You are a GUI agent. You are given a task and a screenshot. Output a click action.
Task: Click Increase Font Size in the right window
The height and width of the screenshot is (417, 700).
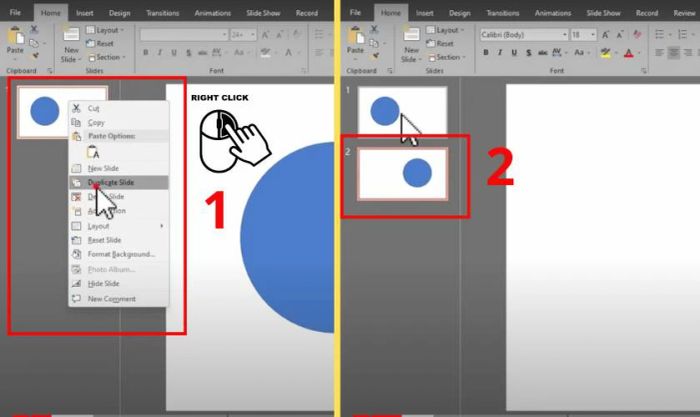pyautogui.click(x=605, y=34)
